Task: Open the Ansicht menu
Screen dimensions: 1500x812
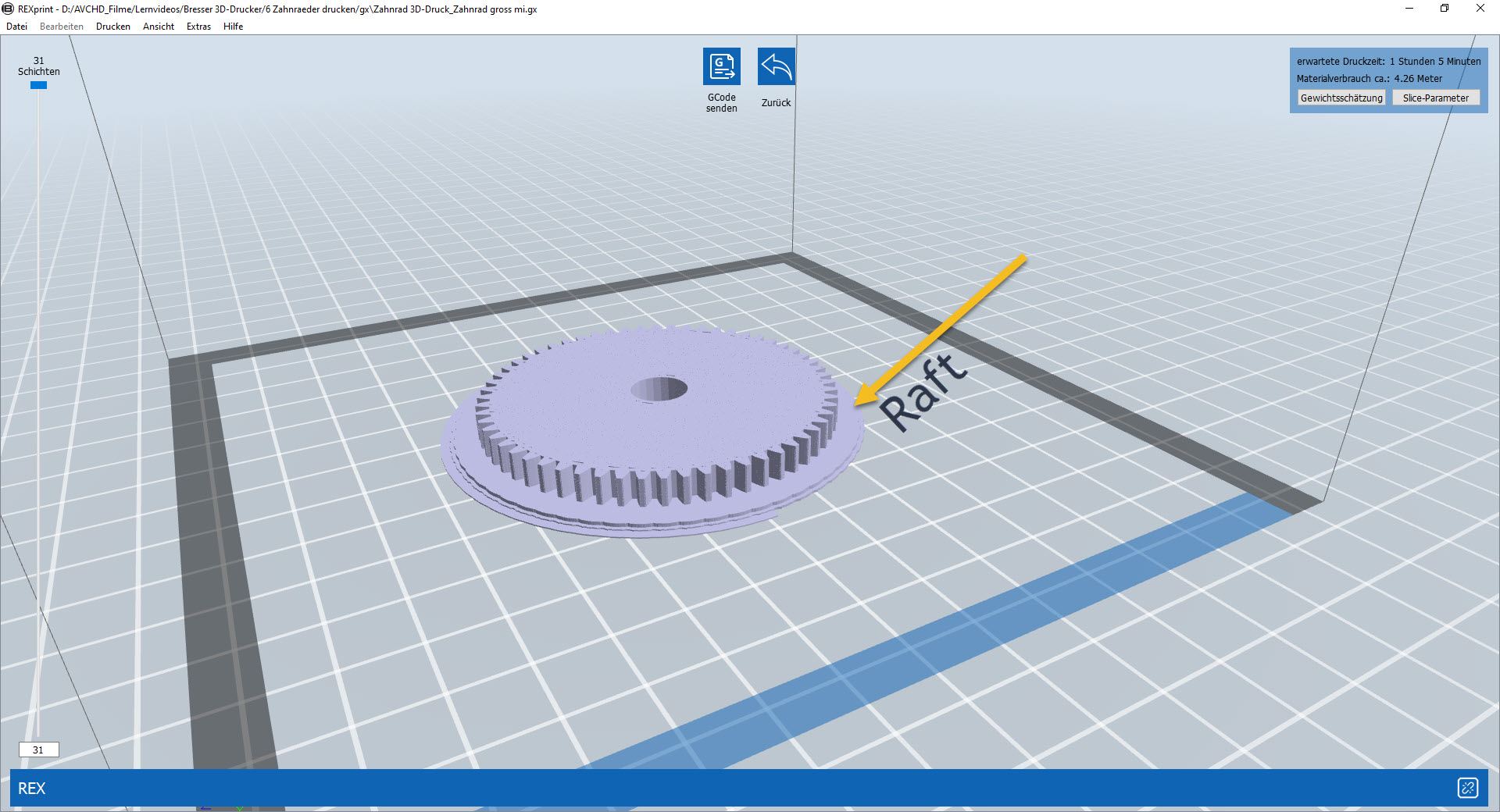Action: 159,26
